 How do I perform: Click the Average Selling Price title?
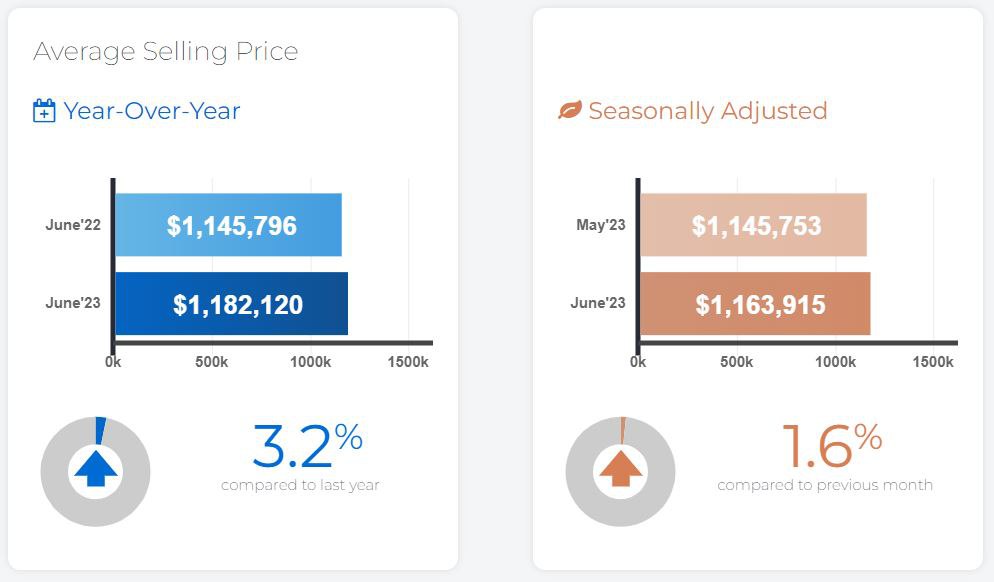tap(166, 52)
